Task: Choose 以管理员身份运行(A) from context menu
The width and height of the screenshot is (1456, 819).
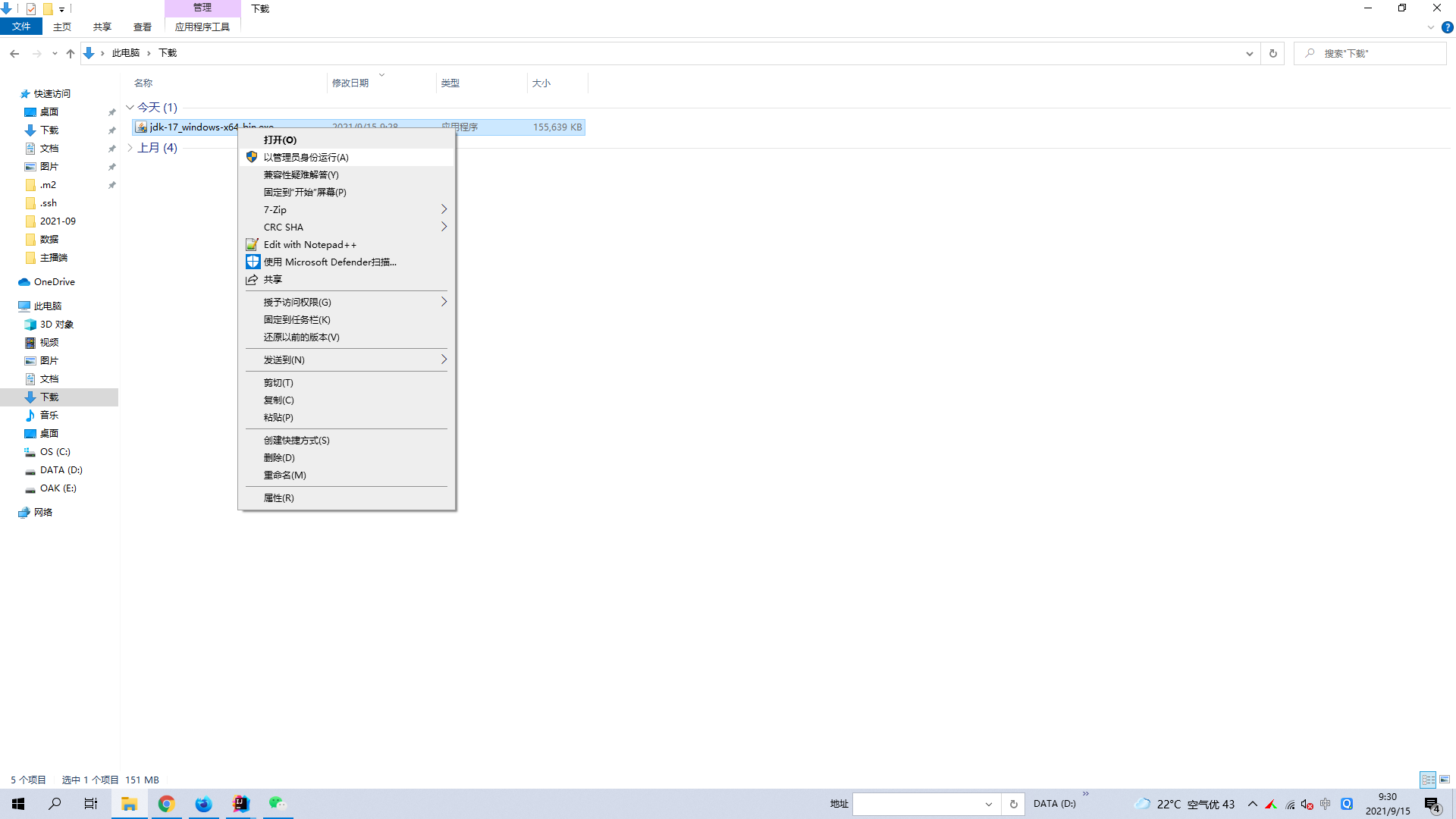Action: 347,157
